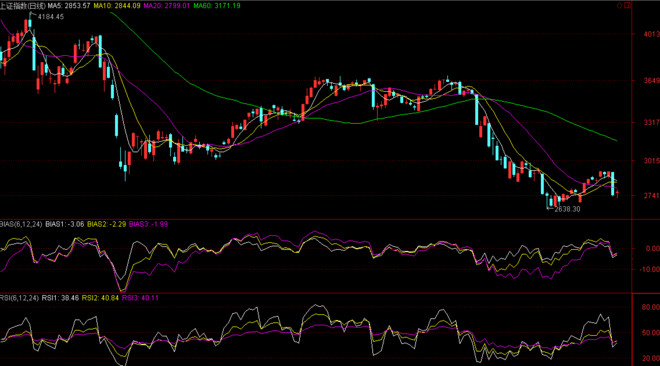
Task: Click the 3649 price axis label
Action: (x=652, y=80)
